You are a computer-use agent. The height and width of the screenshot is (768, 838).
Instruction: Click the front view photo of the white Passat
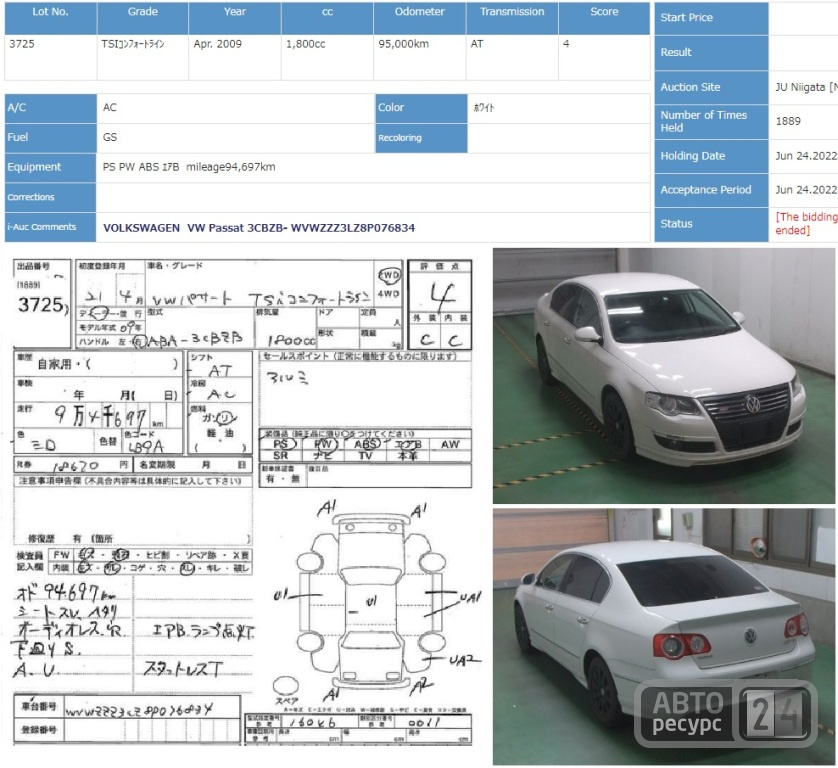663,376
